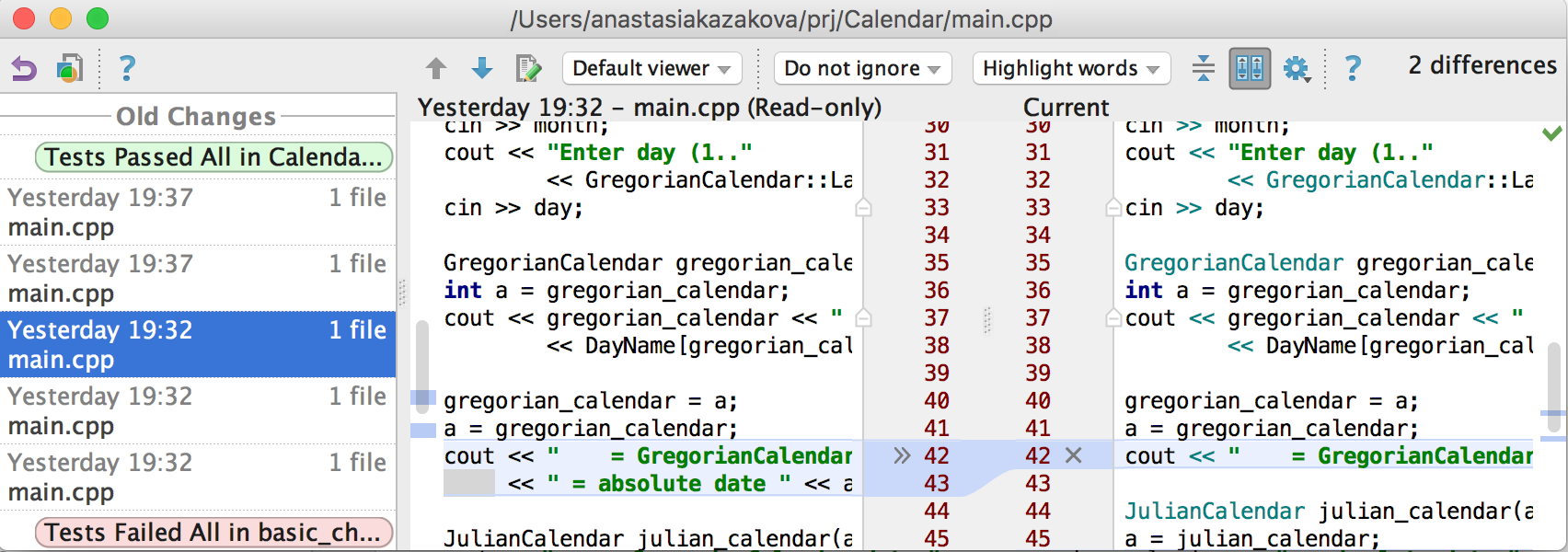1568x552 pixels.
Task: Click the Revert (undo arrow) icon
Action: [24, 69]
